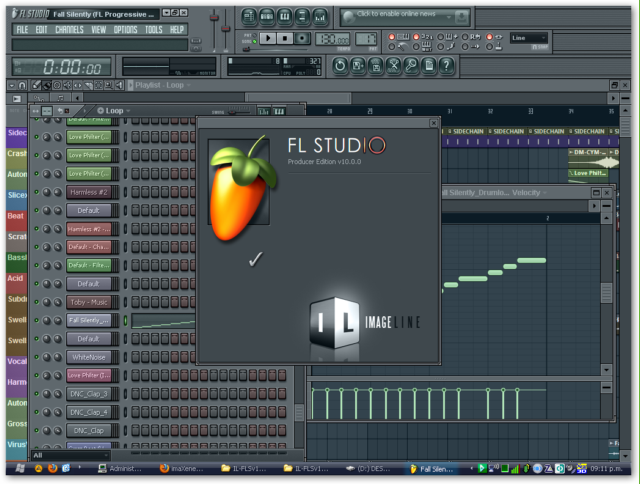Open the FILE menu
Viewport: 640px width, 484px height.
coord(22,29)
